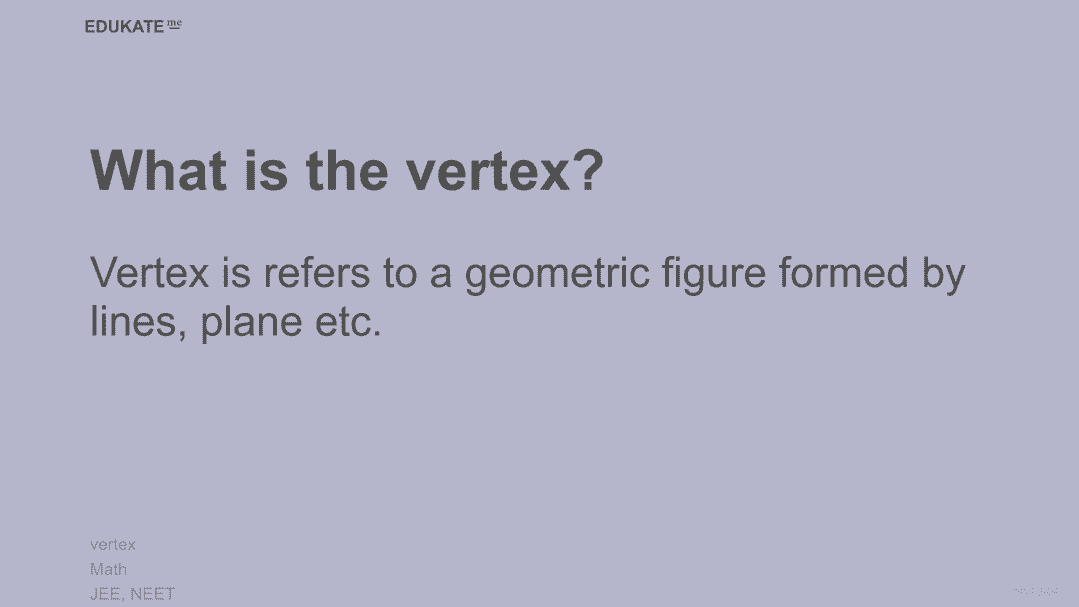Image resolution: width=1079 pixels, height=607 pixels.
Task: Click the word 'vertex?' in the heading
Action: (x=505, y=170)
